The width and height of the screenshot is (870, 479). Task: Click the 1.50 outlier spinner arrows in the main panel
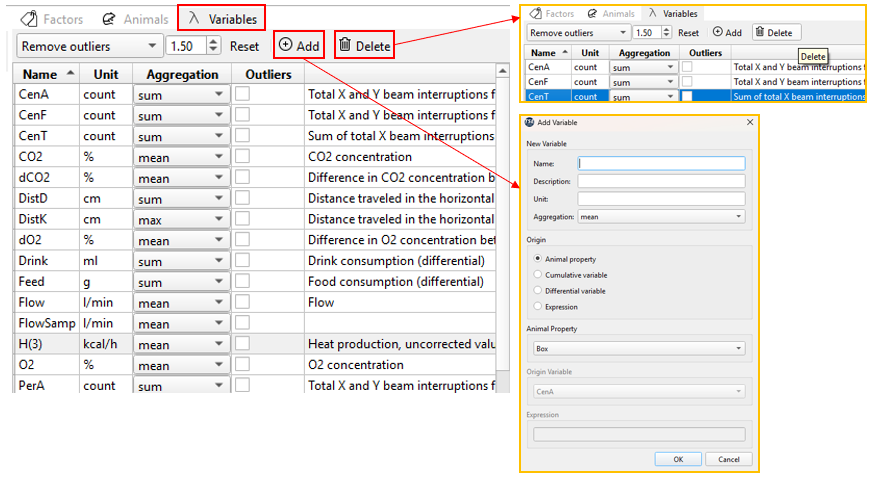tap(213, 46)
